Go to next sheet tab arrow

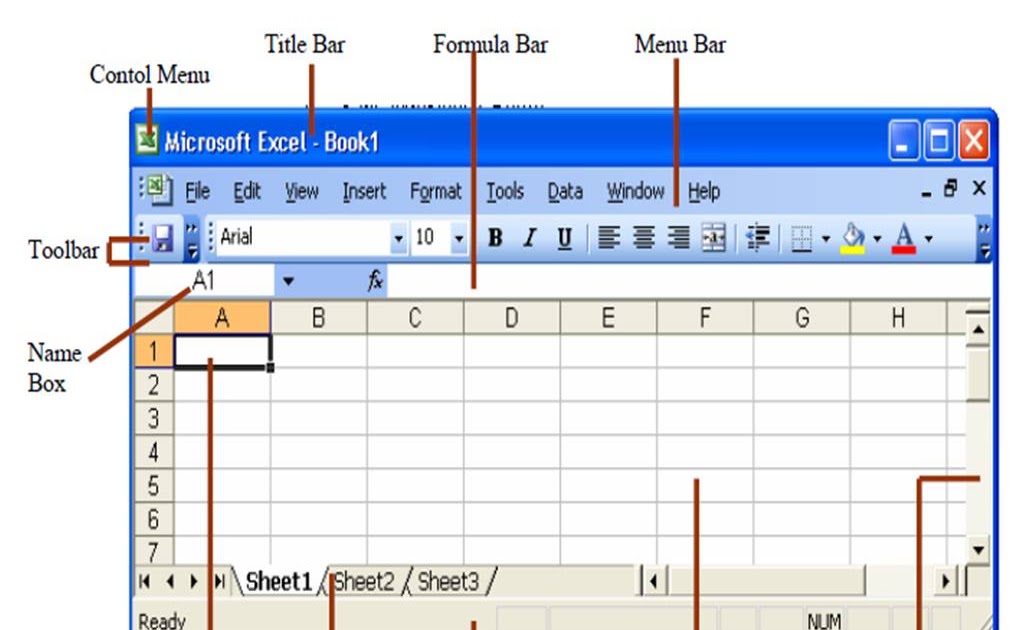click(194, 581)
